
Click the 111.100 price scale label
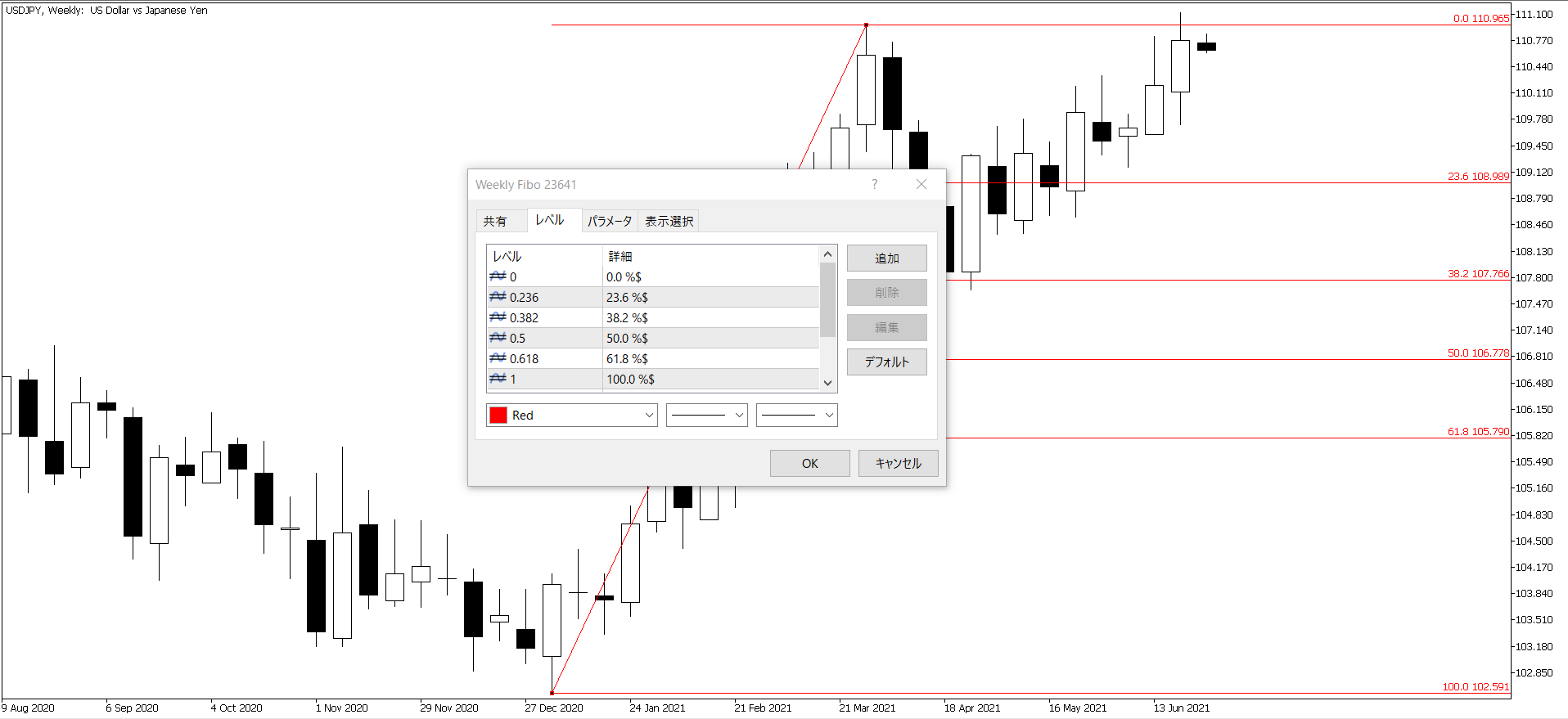coord(1534,14)
